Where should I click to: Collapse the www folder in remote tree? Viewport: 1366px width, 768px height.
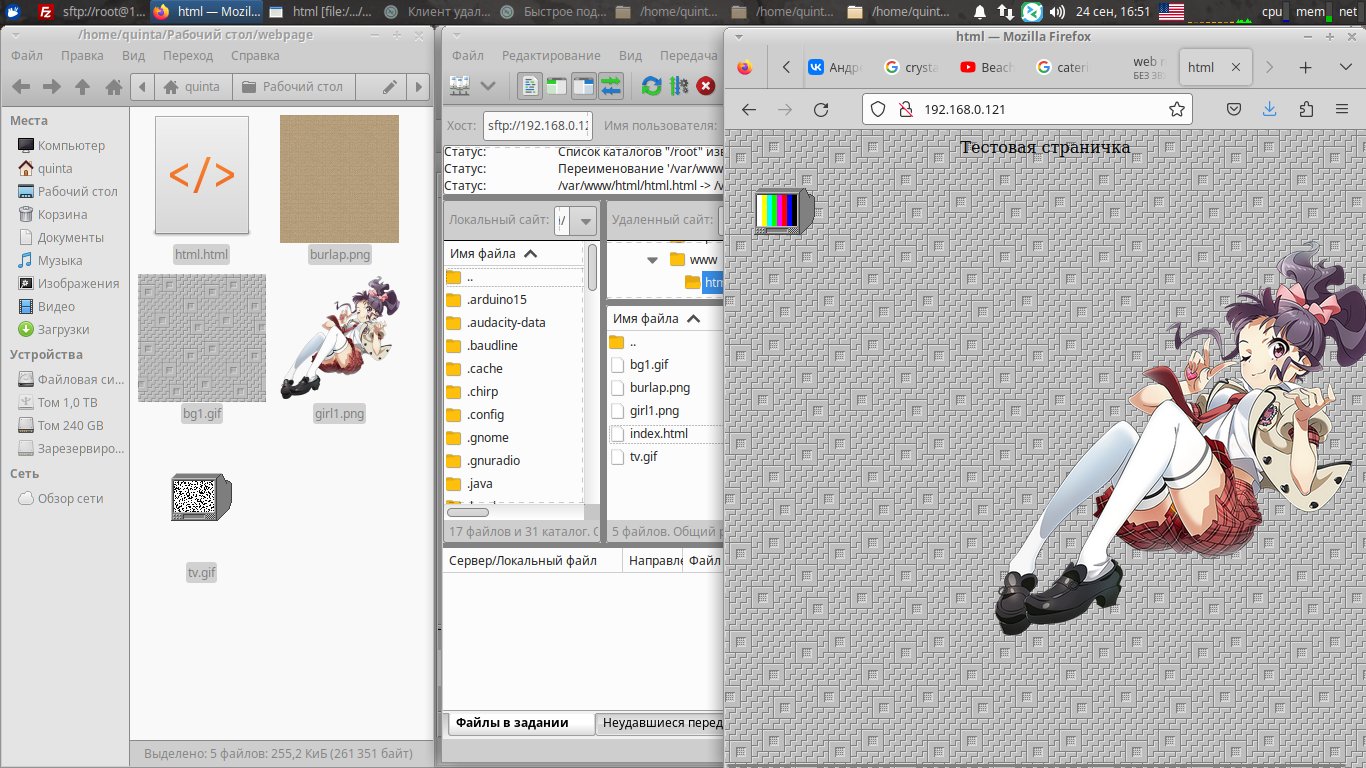(653, 260)
